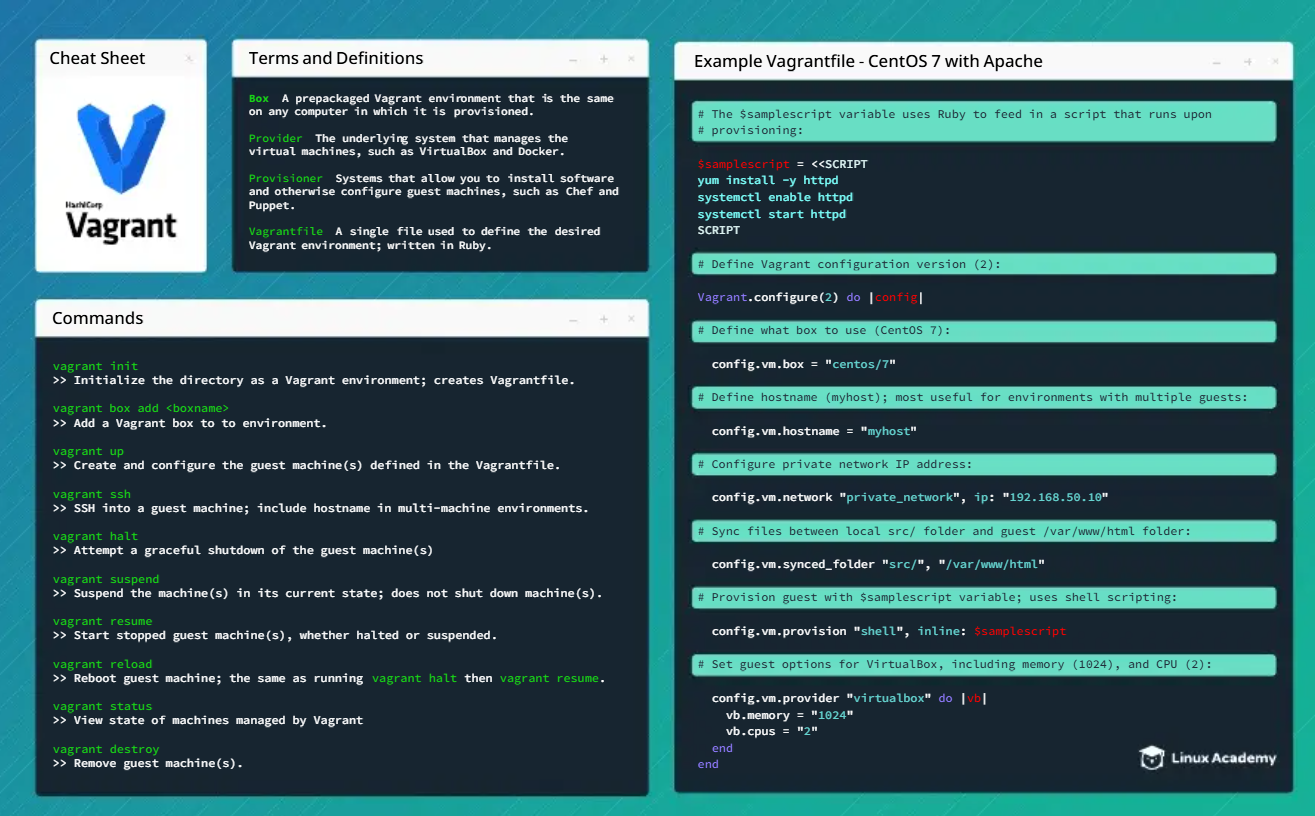1315x816 pixels.
Task: Click plus icon on Commands panel
Action: 604,320
